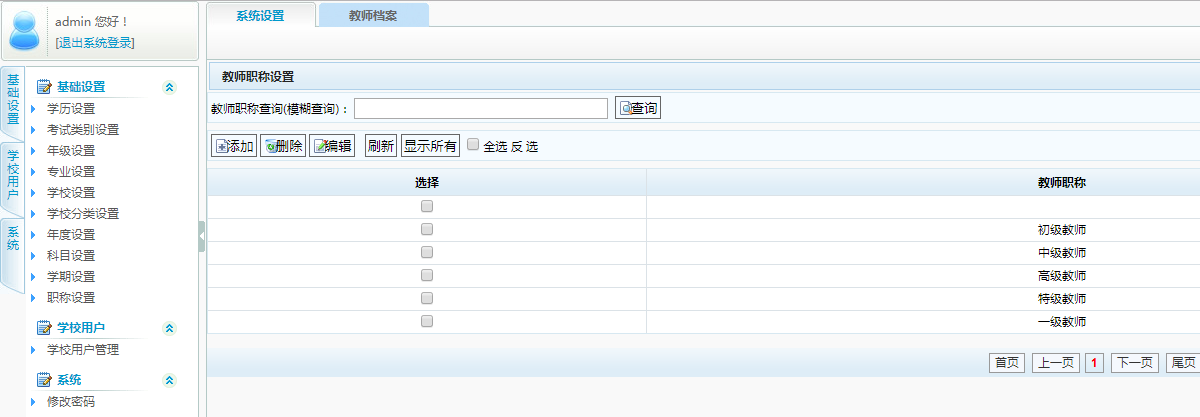Select the checkbox for 初级教师
This screenshot has width=1200, height=417.
pyautogui.click(x=427, y=229)
